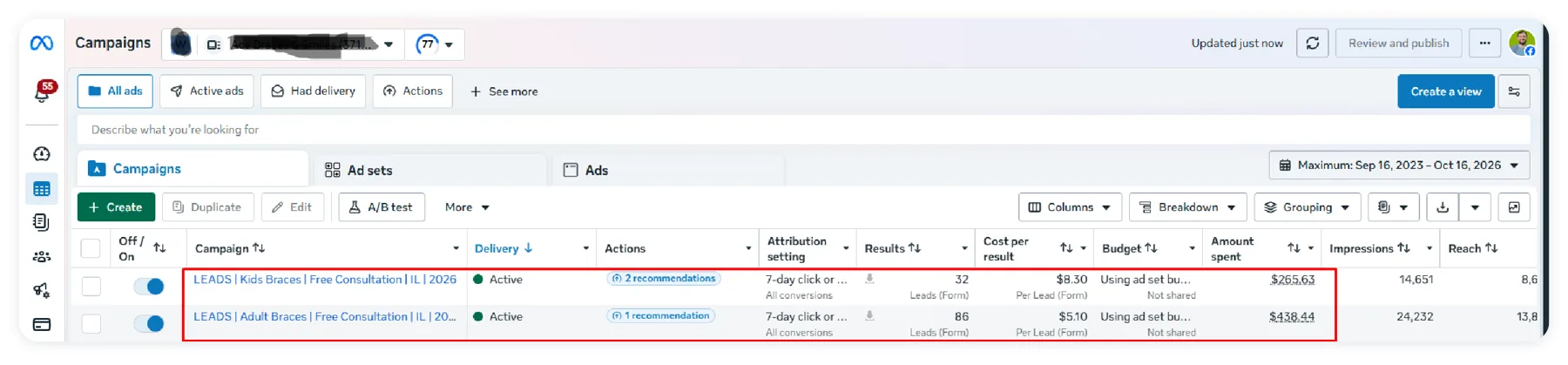The image size is (1568, 365).
Task: Select the Actions view
Action: tap(413, 91)
